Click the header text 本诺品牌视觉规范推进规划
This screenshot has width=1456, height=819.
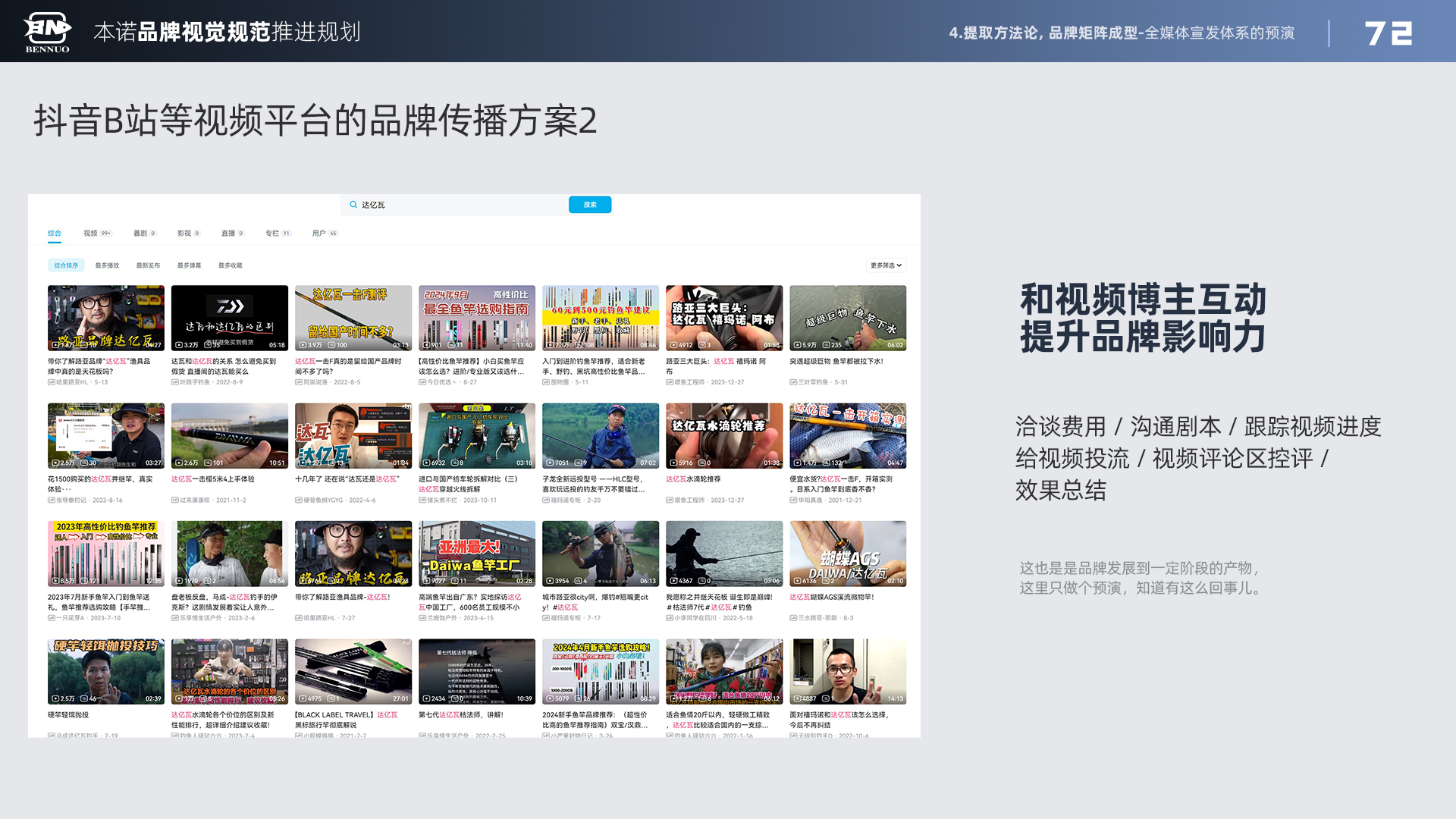point(227,32)
